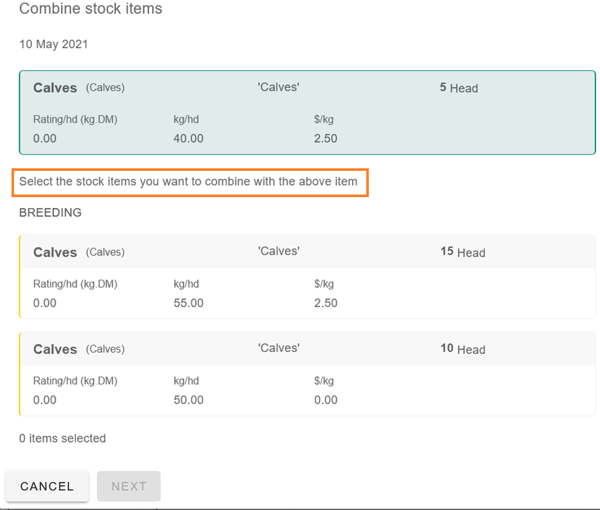Image resolution: width=600 pixels, height=510 pixels.
Task: Click the Rating/hd (kg.DM) label in top card
Action: [x=75, y=120]
